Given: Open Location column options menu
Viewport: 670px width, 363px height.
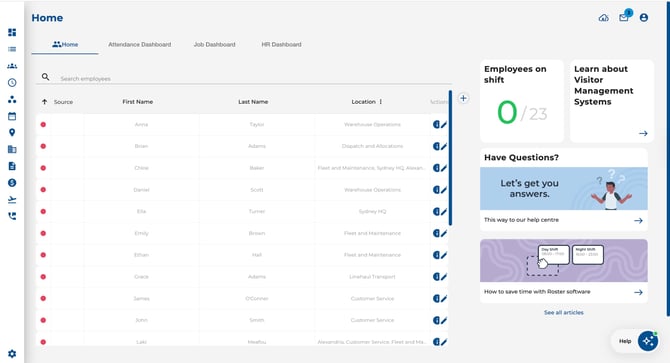Looking at the screenshot, I should click(380, 102).
